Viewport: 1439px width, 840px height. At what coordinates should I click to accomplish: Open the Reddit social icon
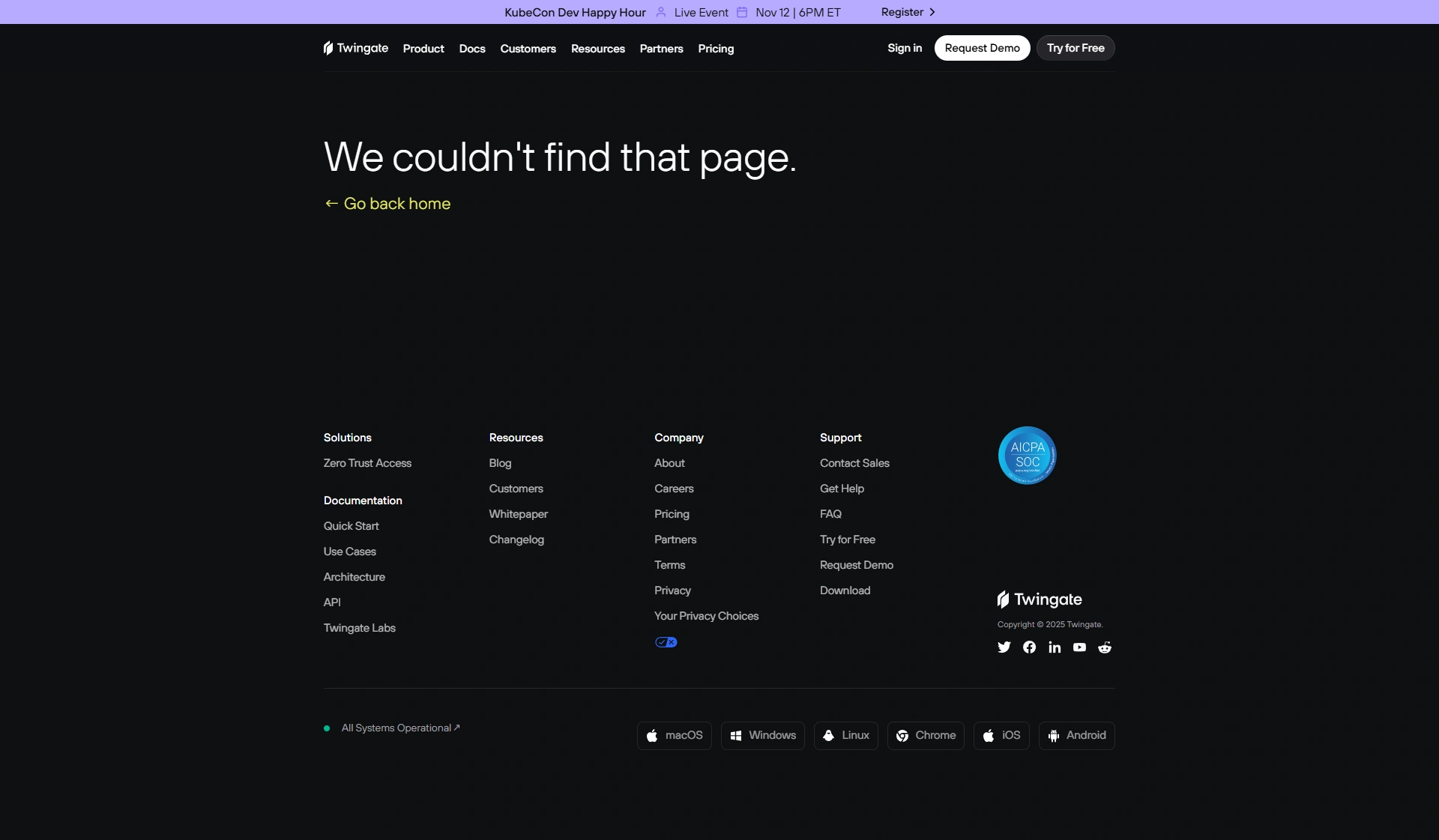[1105, 647]
